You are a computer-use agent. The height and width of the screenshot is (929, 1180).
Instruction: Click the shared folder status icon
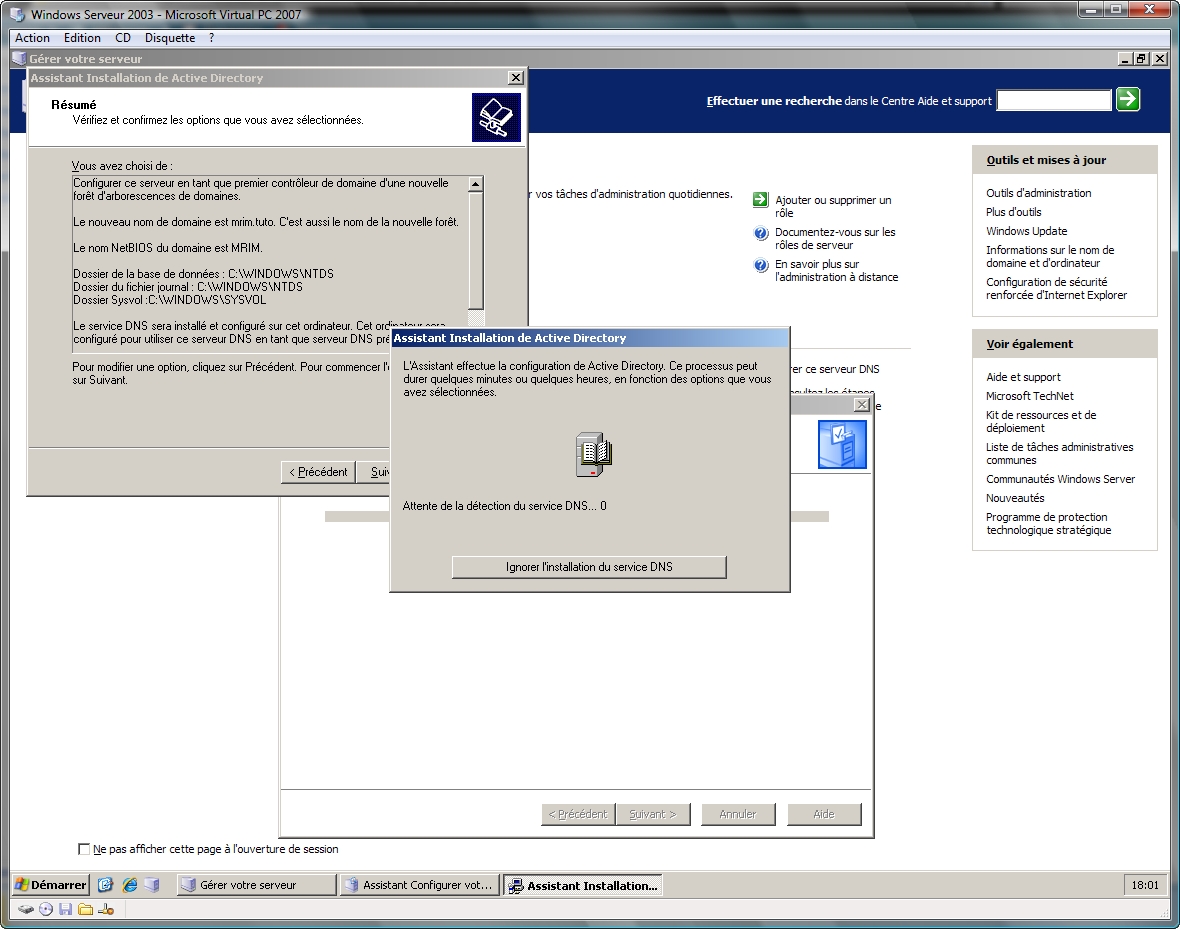click(85, 909)
